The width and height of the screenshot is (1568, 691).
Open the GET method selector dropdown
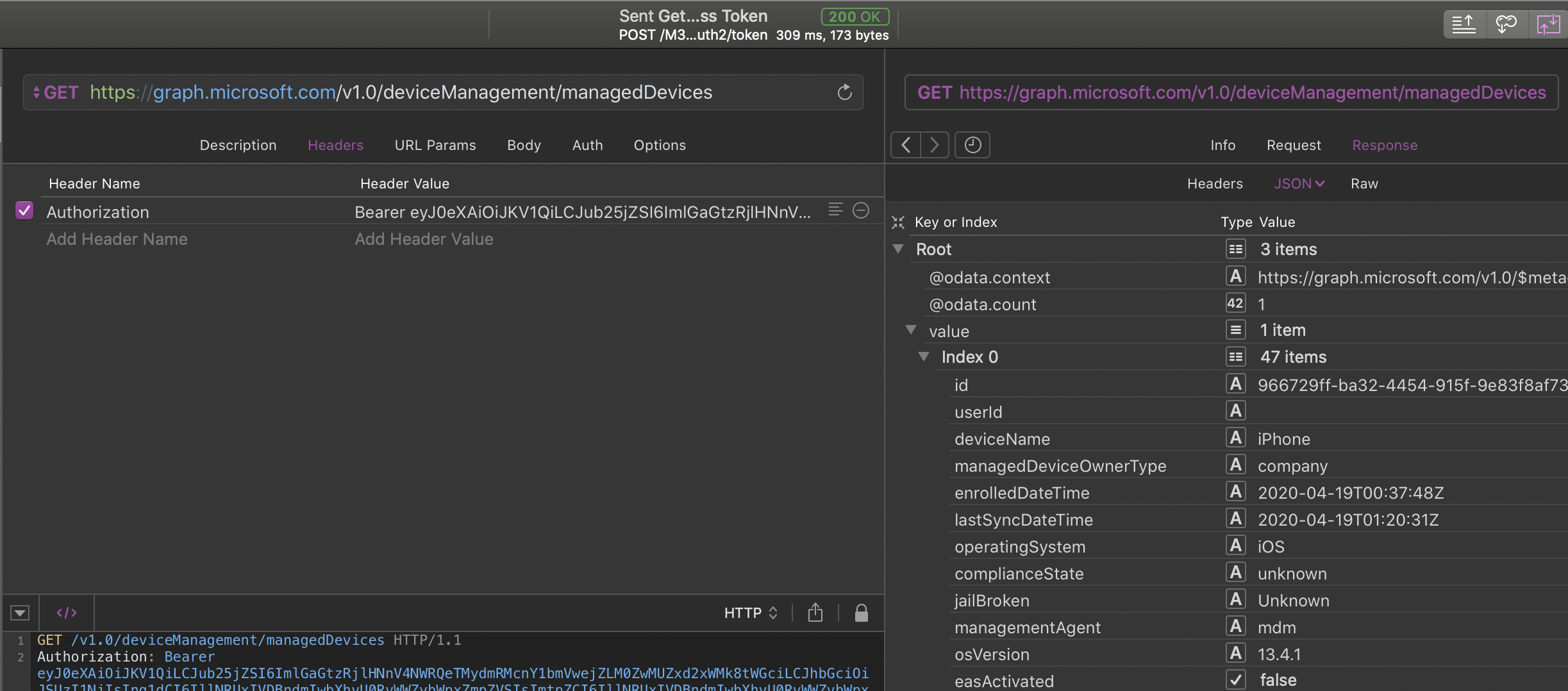tap(55, 92)
